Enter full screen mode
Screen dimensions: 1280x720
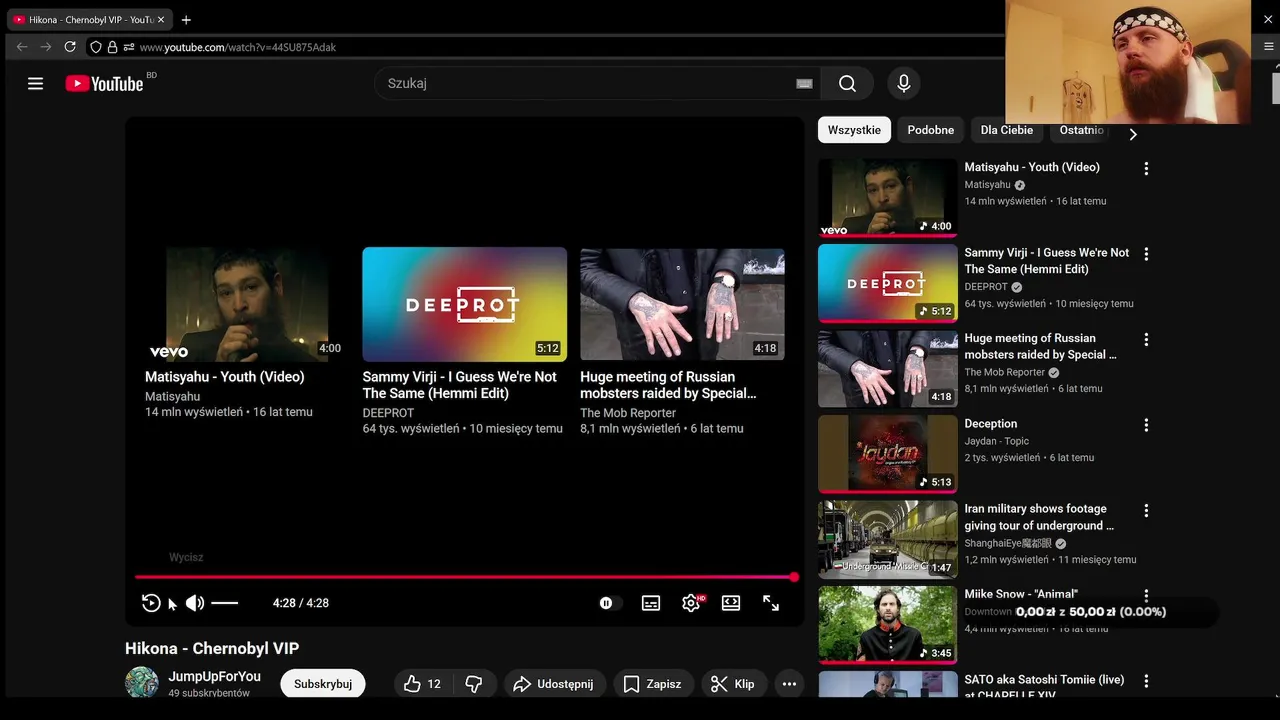click(771, 603)
